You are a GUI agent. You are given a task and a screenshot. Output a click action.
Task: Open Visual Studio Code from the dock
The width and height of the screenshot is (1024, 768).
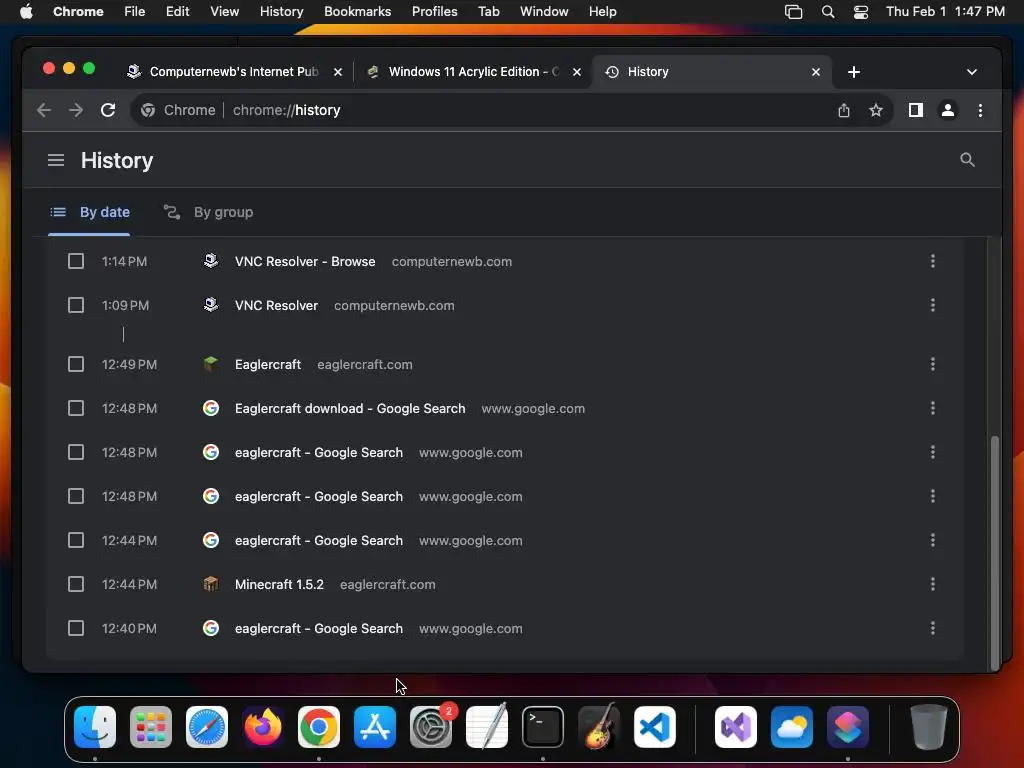click(x=655, y=727)
